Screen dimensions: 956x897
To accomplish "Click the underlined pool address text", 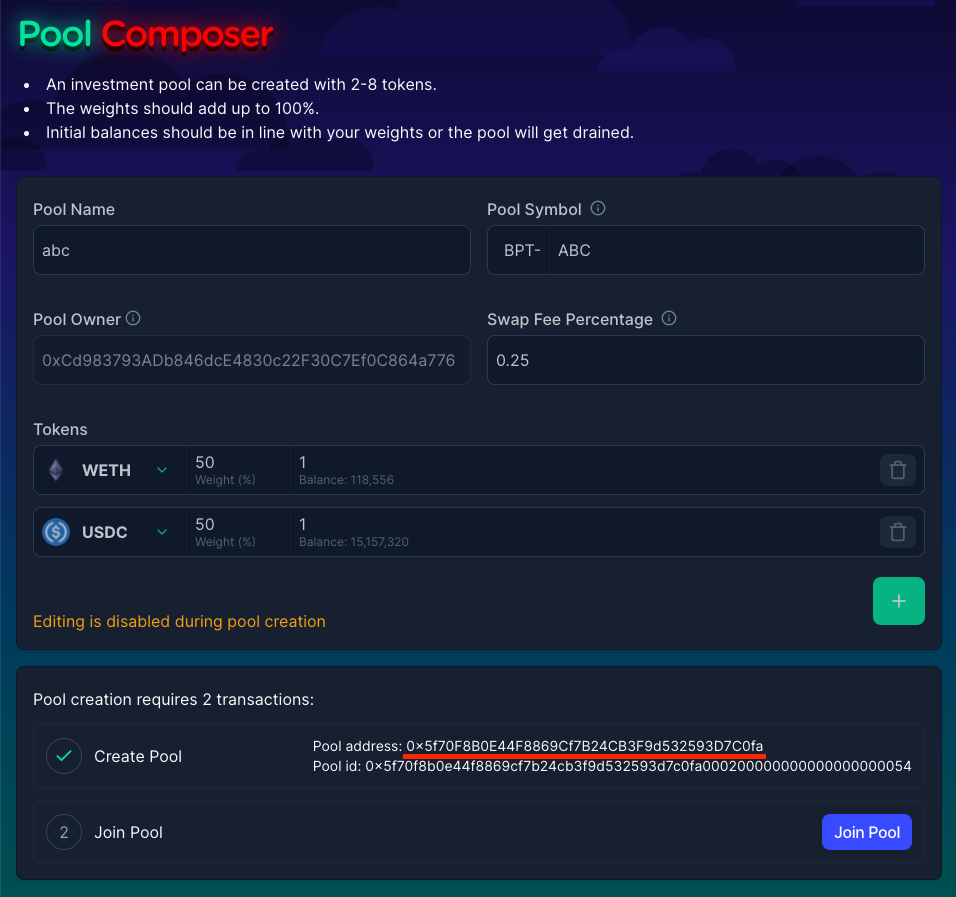I will click(585, 746).
